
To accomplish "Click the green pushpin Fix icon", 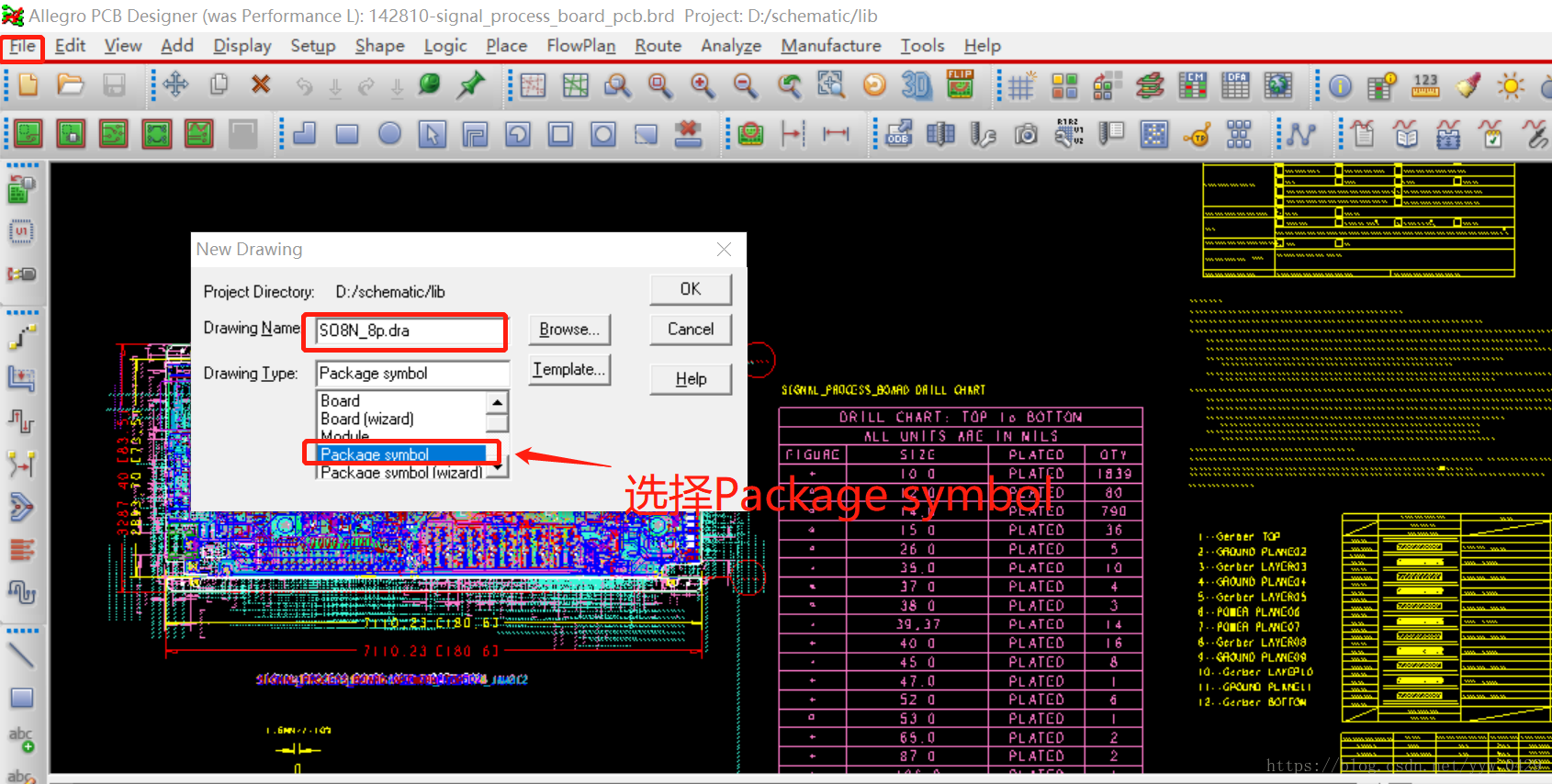I will pos(472,85).
